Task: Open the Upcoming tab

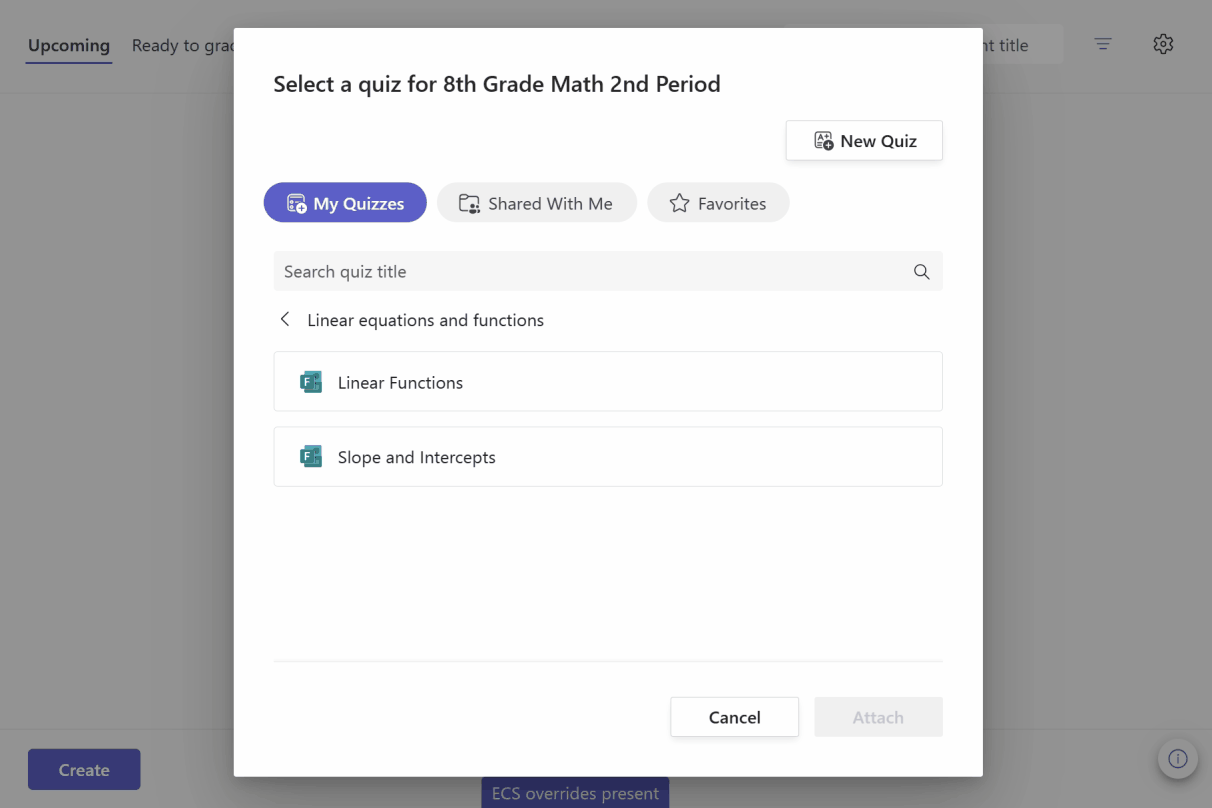Action: [68, 45]
